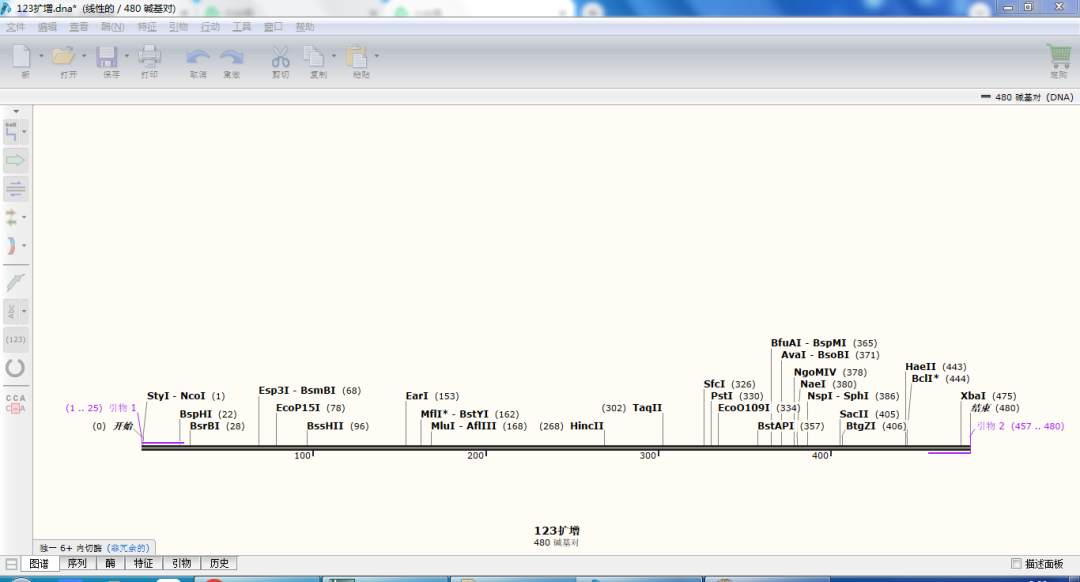Open the 查看 (View) menu
The height and width of the screenshot is (582, 1080).
pyautogui.click(x=79, y=27)
